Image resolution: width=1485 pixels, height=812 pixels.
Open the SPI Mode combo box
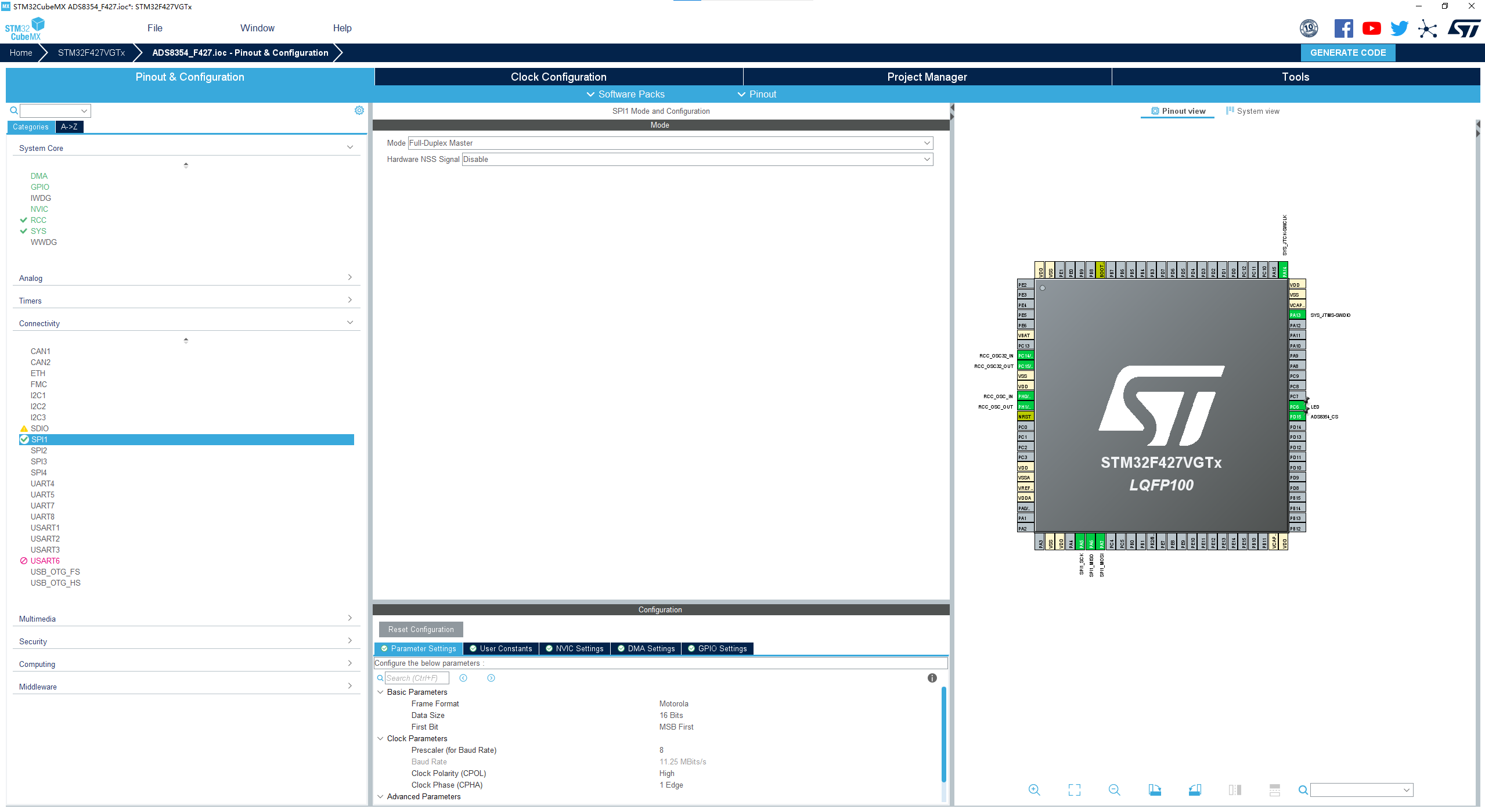coord(671,143)
